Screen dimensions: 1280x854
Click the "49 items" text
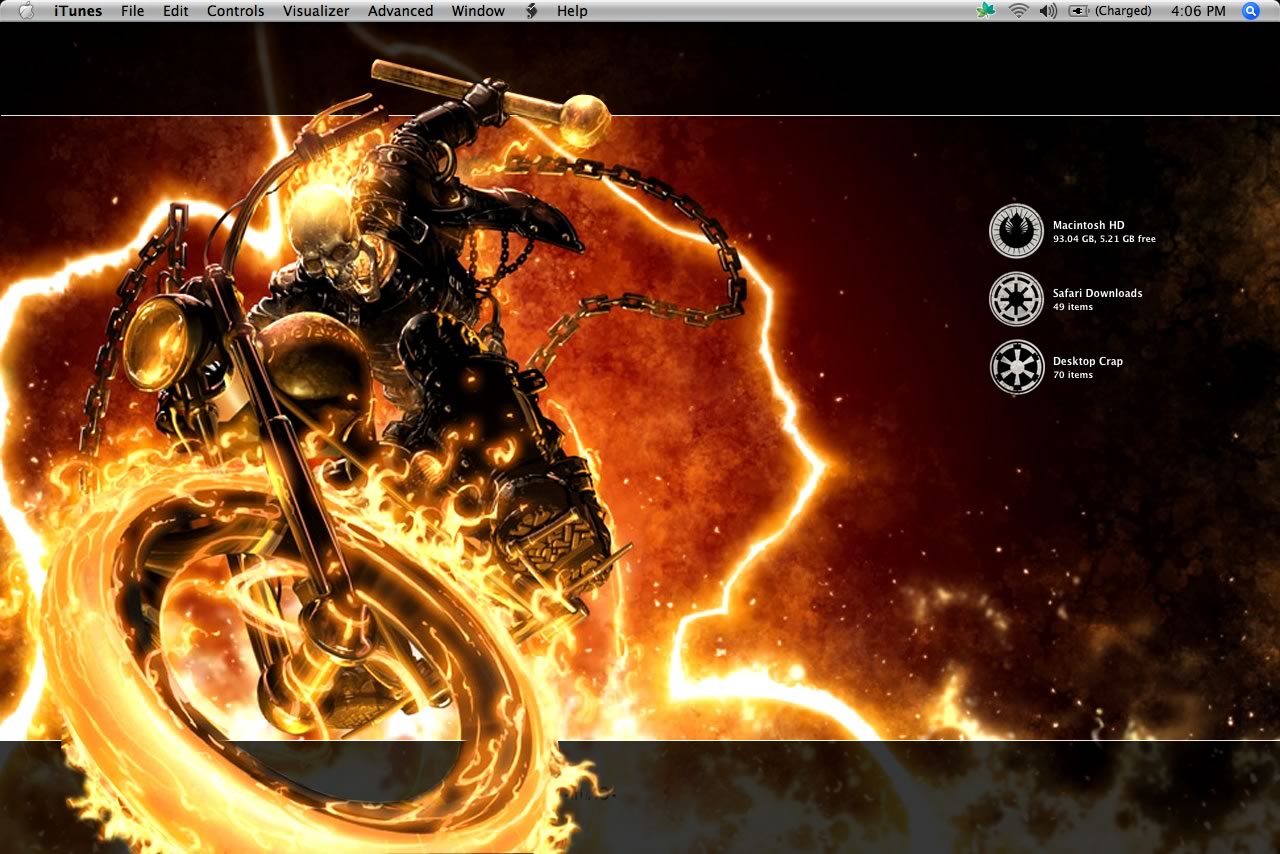(x=1073, y=307)
